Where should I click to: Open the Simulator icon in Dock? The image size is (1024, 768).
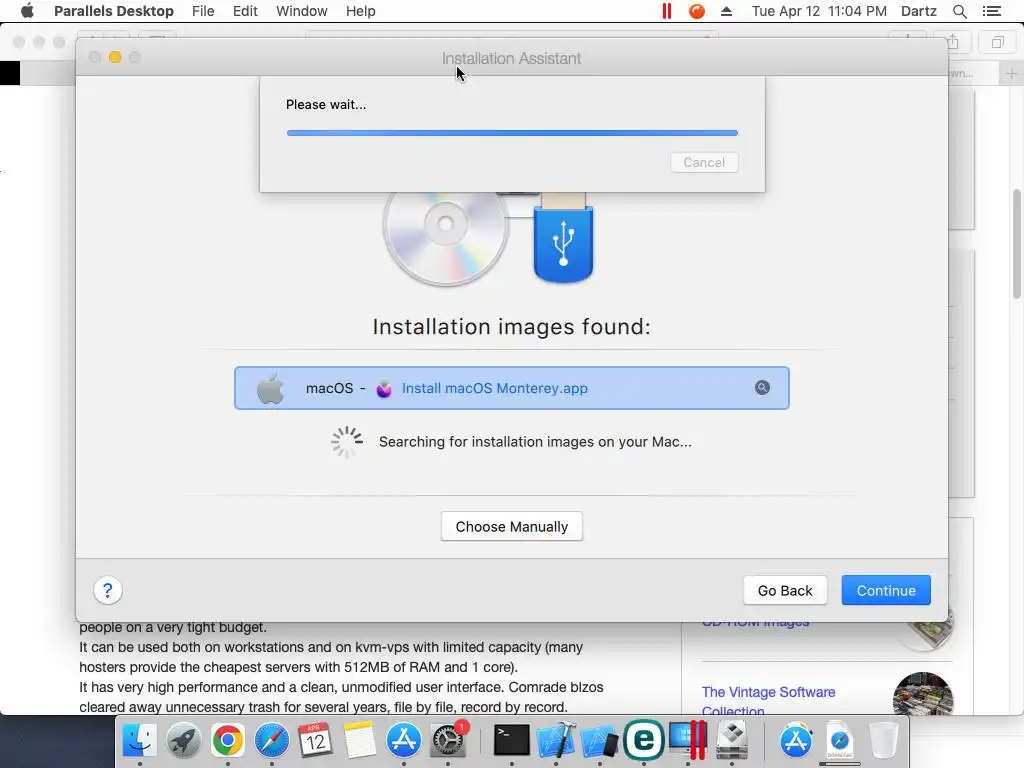click(600, 741)
